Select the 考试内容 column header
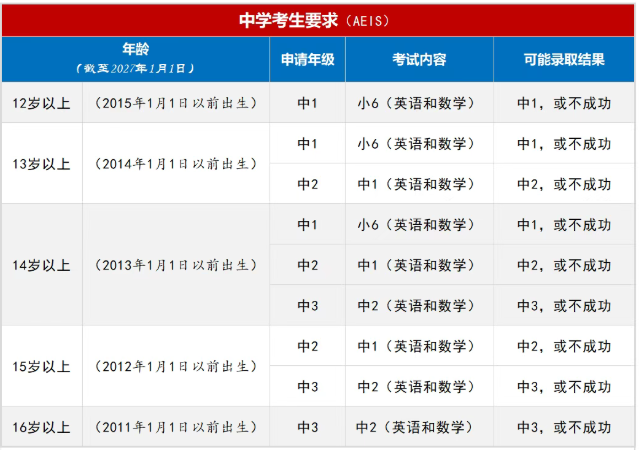Viewport: 639px width, 450px height. [x=419, y=60]
